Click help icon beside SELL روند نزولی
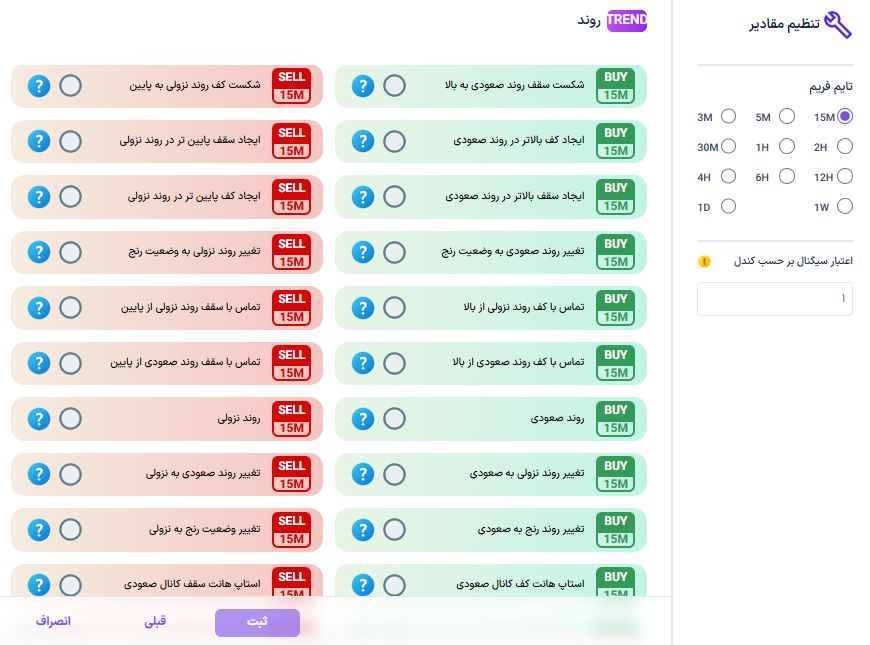This screenshot has width=870, height=645. 39,419
